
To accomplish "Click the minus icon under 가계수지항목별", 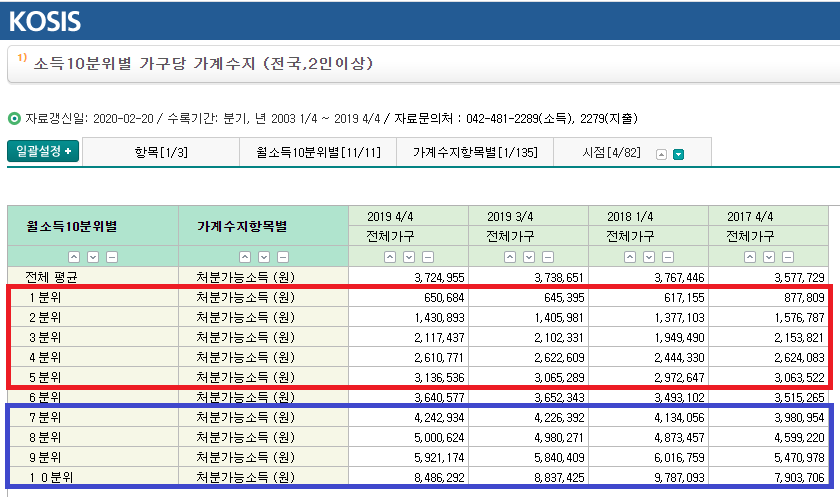I will (283, 257).
